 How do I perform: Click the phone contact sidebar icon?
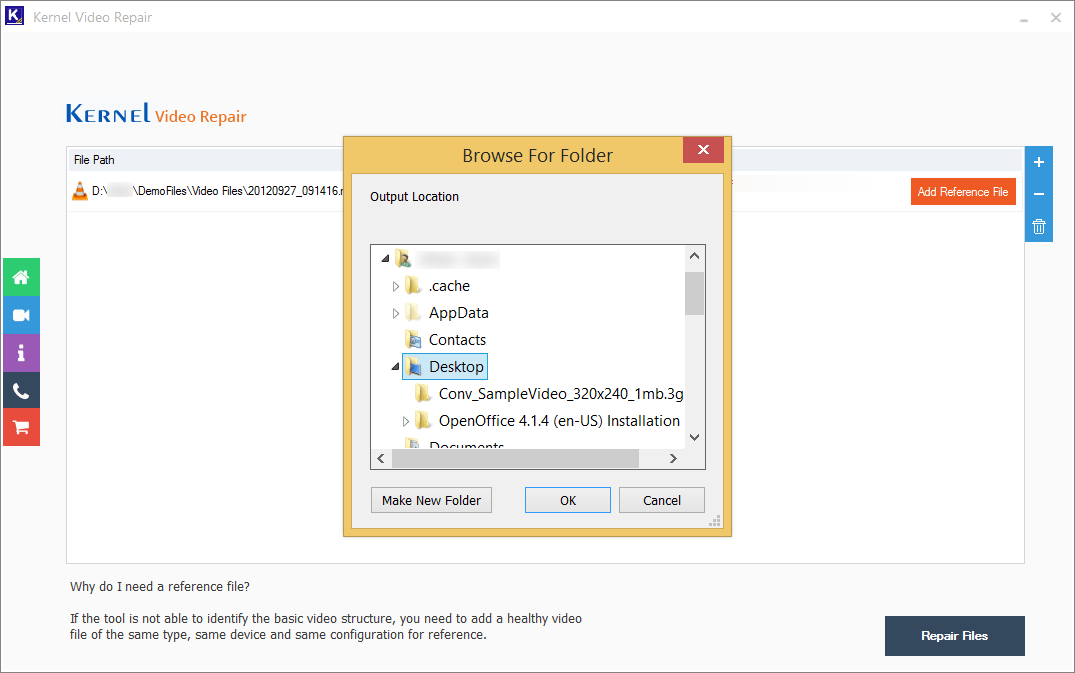tap(21, 391)
